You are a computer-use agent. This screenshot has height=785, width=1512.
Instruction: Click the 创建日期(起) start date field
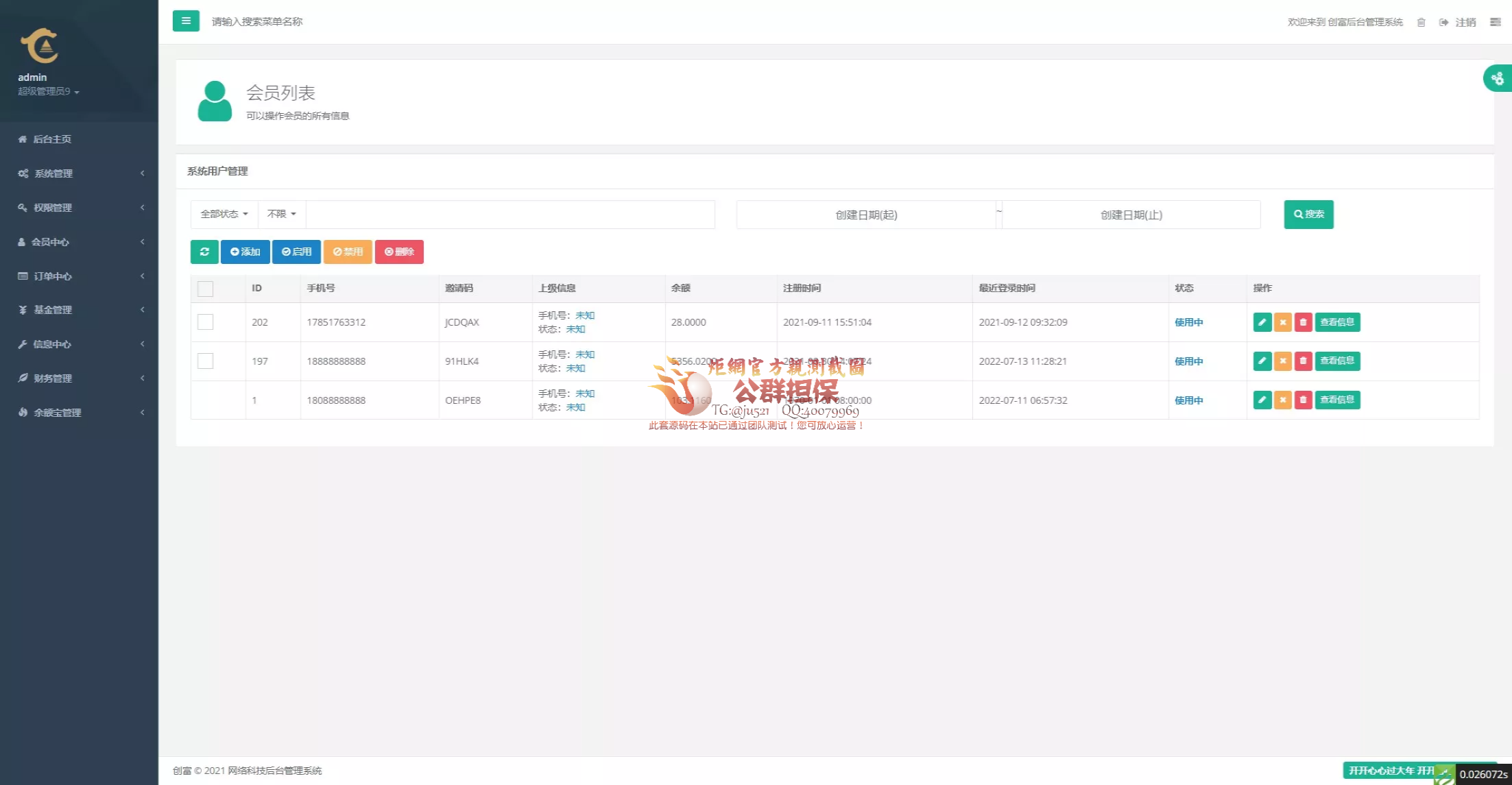(866, 215)
